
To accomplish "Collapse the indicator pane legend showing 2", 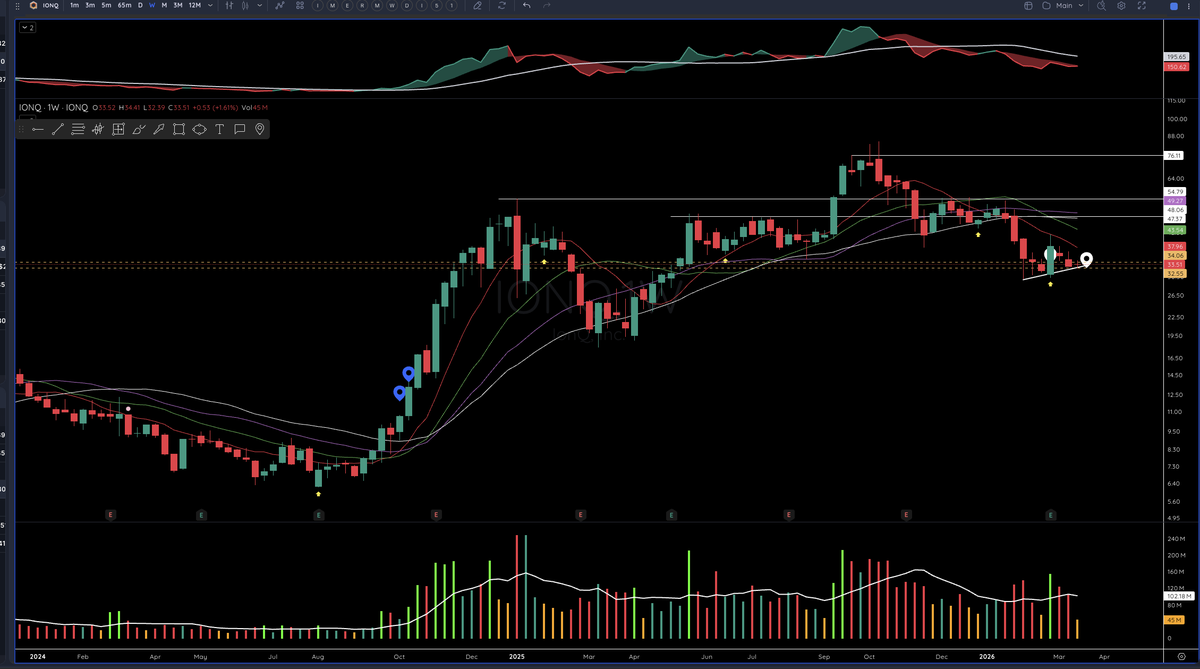I will [x=27, y=27].
